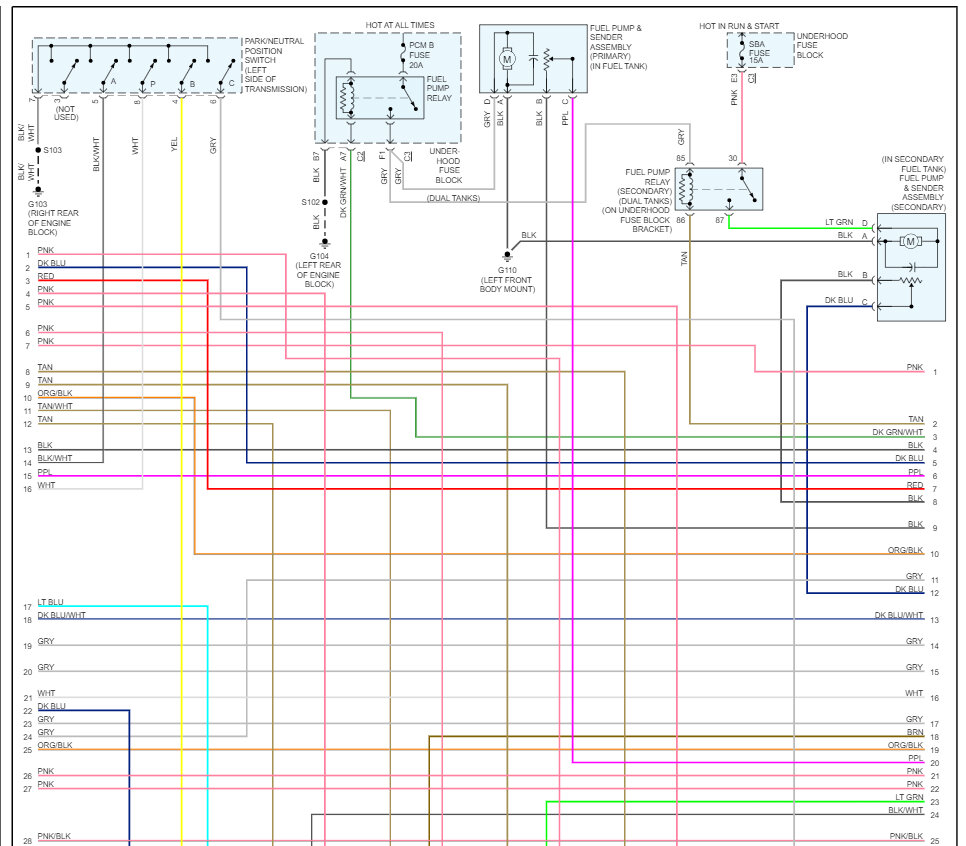Image resolution: width=966 pixels, height=846 pixels.
Task: Click relay terminal number 87
Action: (720, 220)
